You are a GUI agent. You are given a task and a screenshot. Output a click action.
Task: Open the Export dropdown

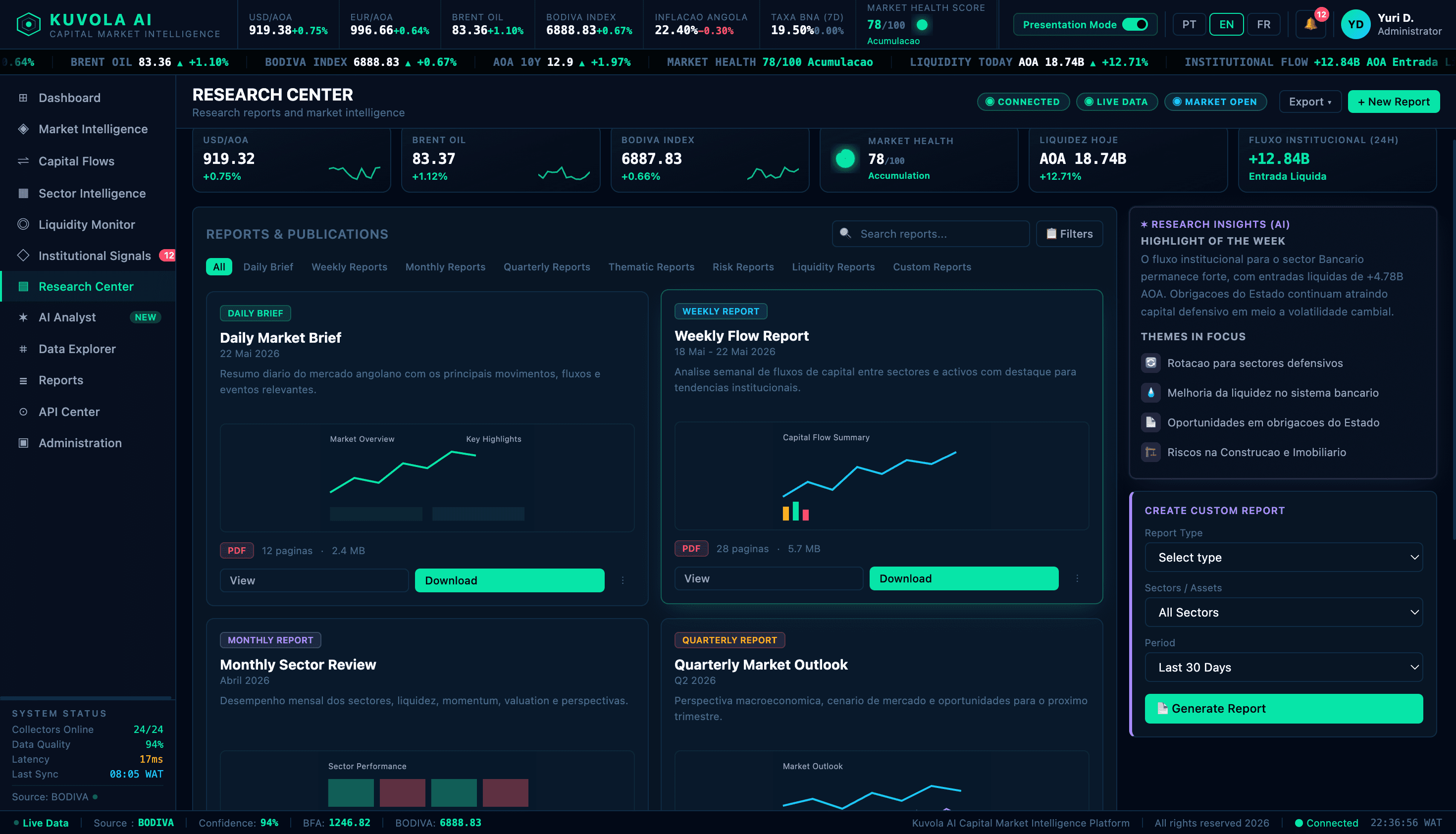pos(1310,102)
